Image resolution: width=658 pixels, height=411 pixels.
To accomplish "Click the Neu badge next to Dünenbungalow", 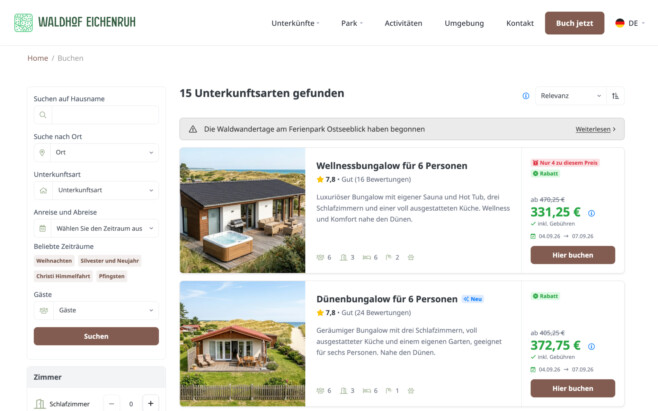I will (x=473, y=299).
